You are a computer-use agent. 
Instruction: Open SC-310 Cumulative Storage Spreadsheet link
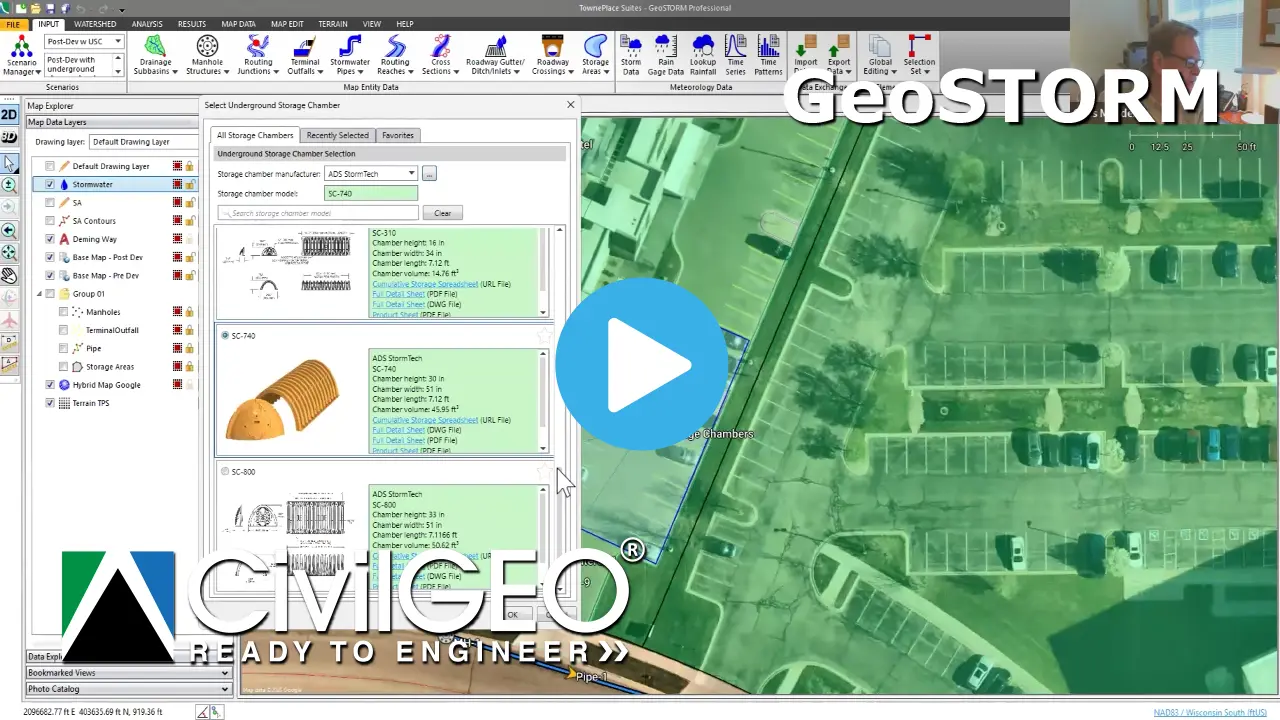(x=425, y=284)
